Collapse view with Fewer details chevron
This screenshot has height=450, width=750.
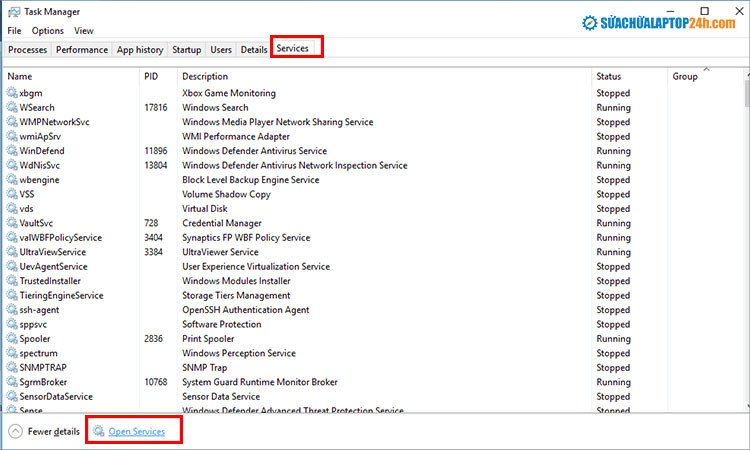15,431
